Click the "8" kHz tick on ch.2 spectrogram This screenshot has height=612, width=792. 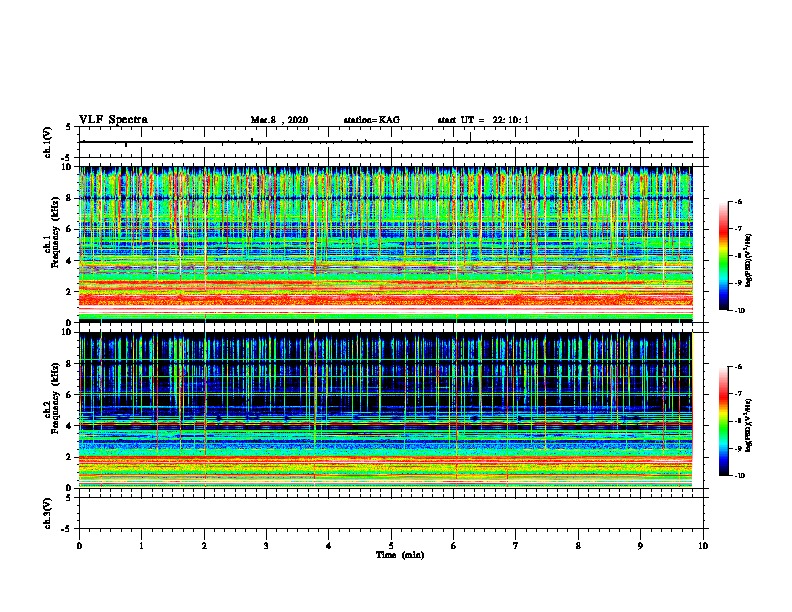(69, 364)
